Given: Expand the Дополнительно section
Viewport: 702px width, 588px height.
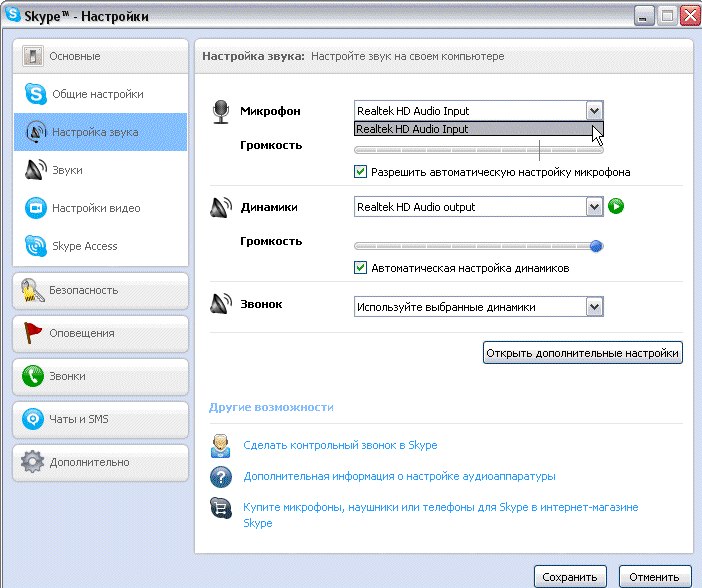Looking at the screenshot, I should click(x=101, y=462).
